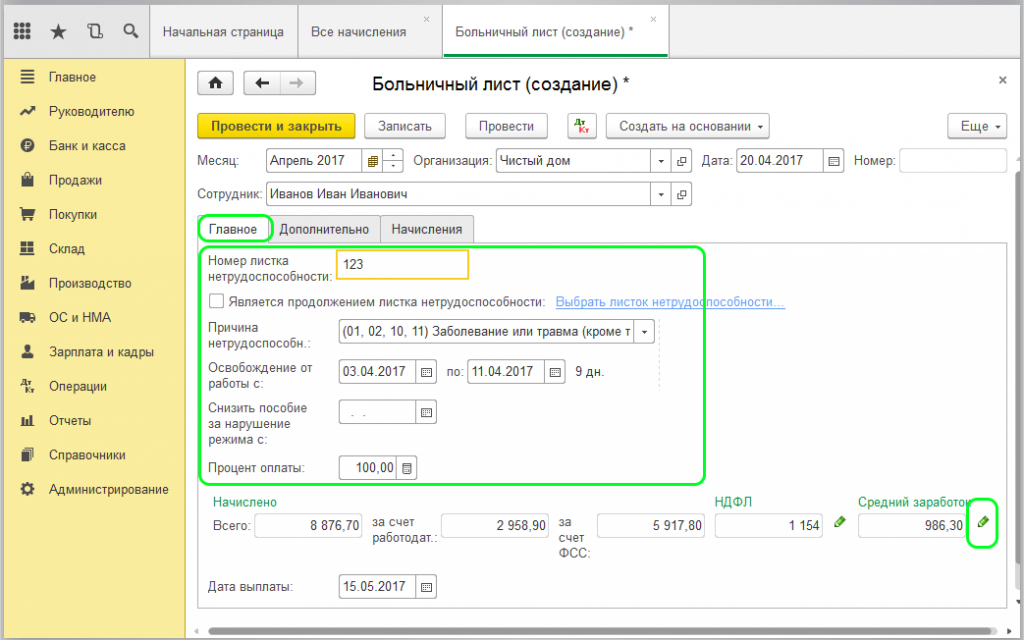Expand Причина нетрудоспособности dropdown

point(645,332)
